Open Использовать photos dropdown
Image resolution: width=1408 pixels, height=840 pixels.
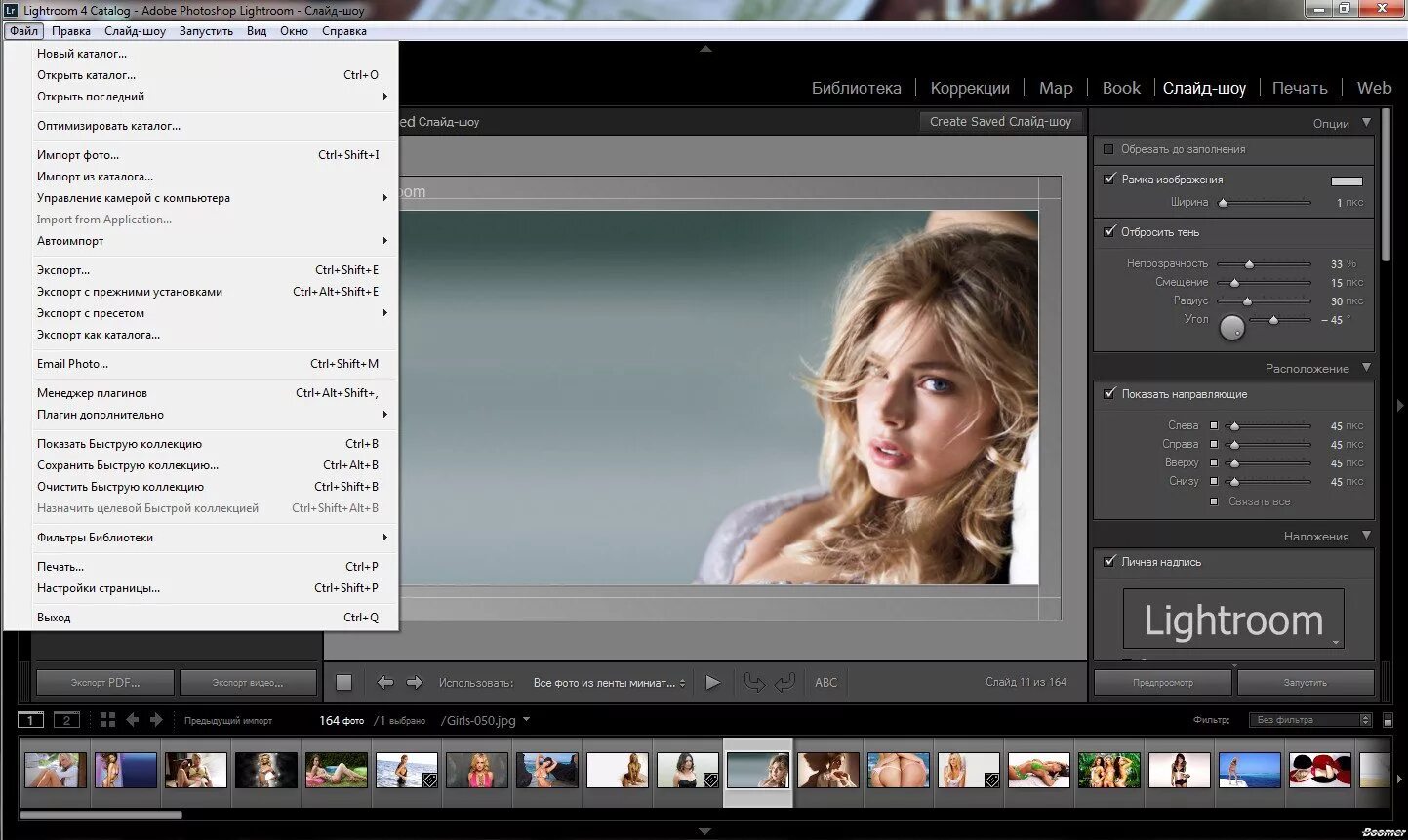click(609, 683)
